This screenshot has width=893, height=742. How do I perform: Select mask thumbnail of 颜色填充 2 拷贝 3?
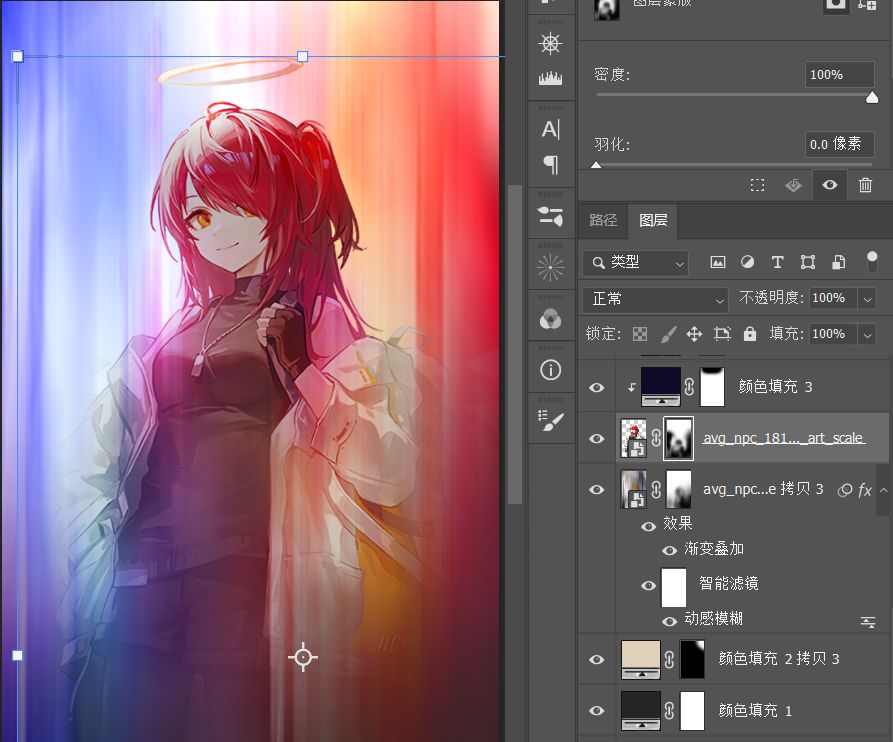coord(693,659)
